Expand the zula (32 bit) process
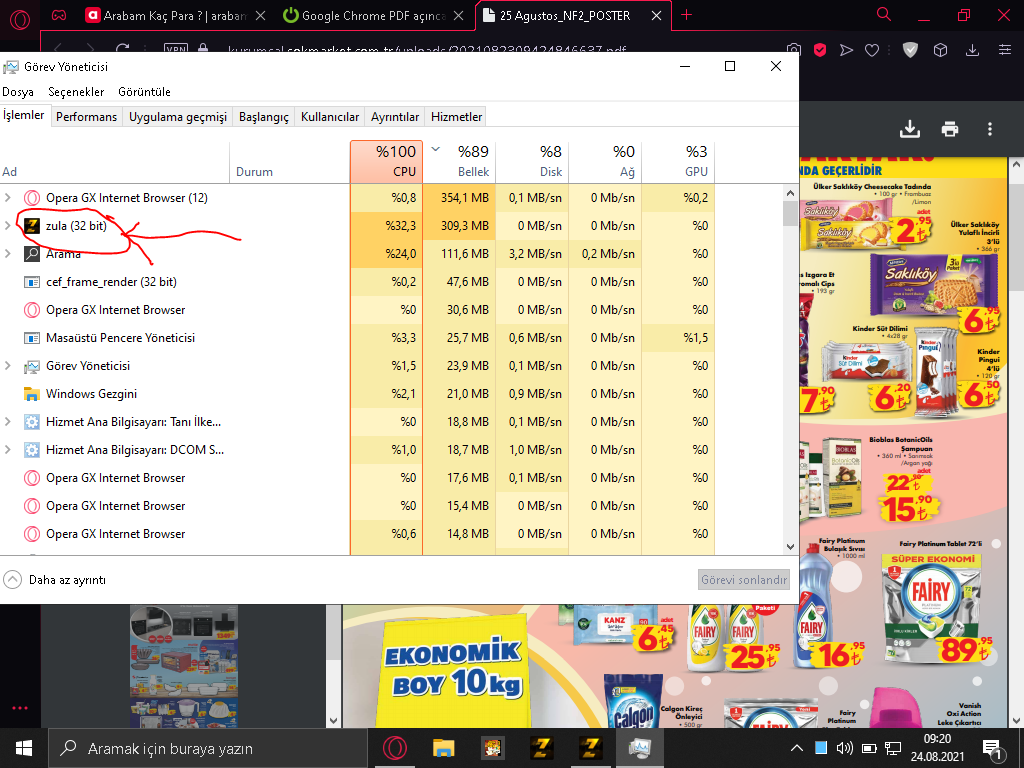The width and height of the screenshot is (1024, 768). click(x=8, y=225)
